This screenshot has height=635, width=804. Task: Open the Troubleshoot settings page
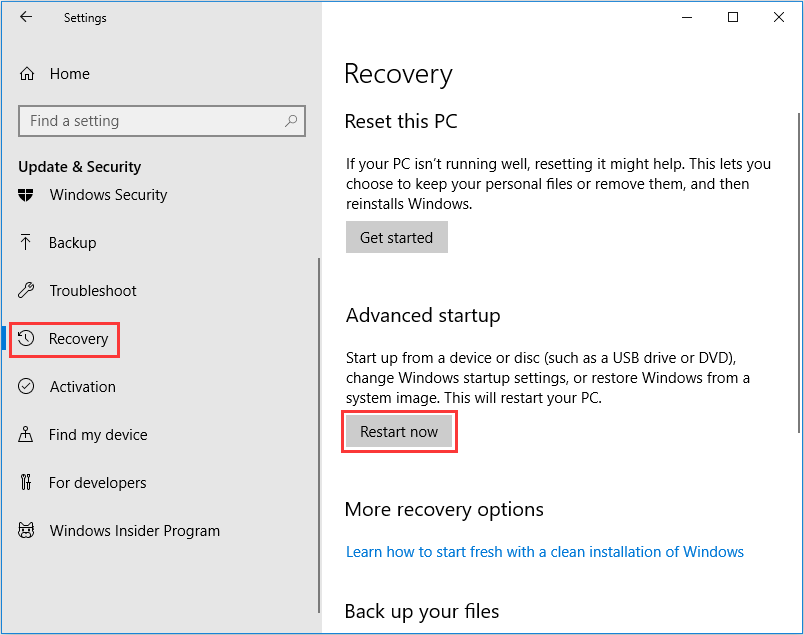click(93, 291)
